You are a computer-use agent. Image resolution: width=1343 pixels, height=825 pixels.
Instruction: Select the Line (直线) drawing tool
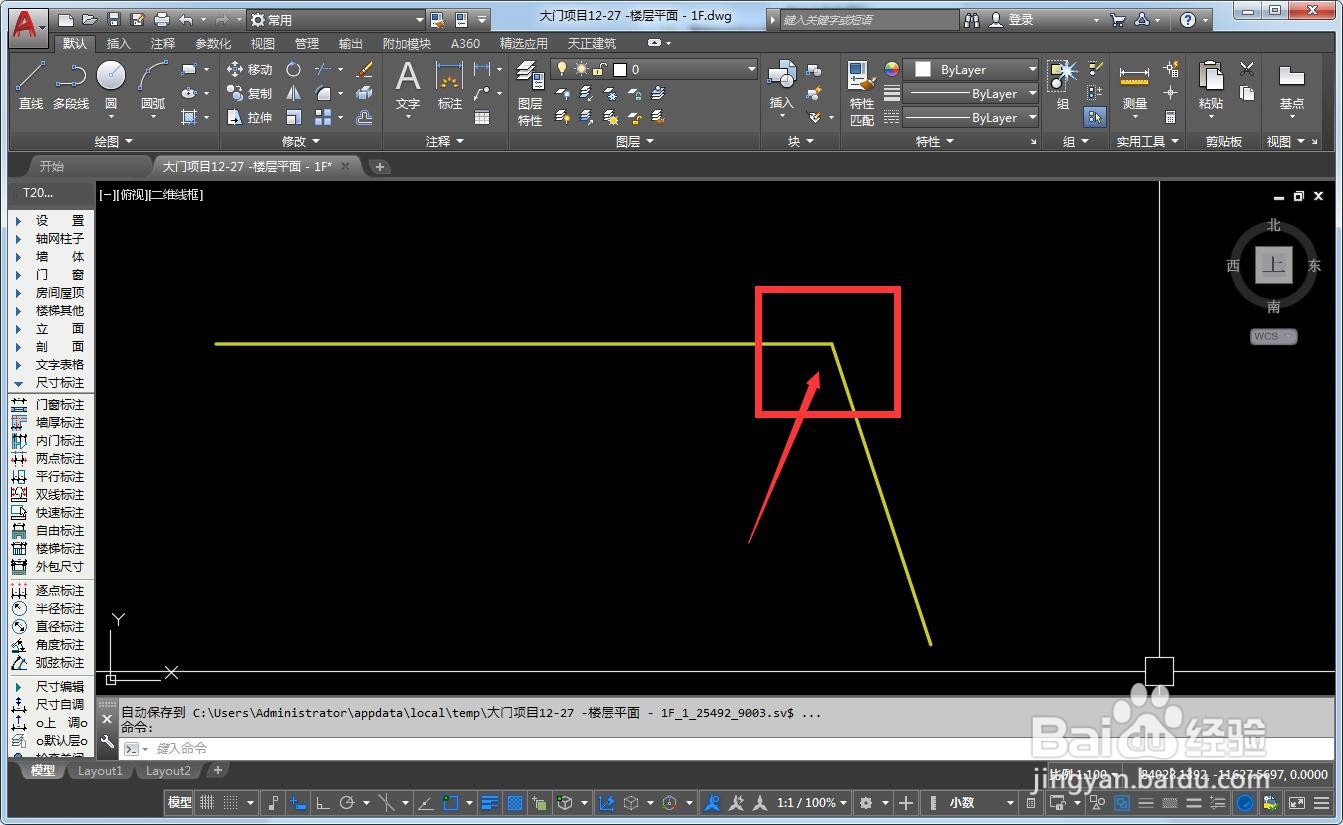(30, 85)
